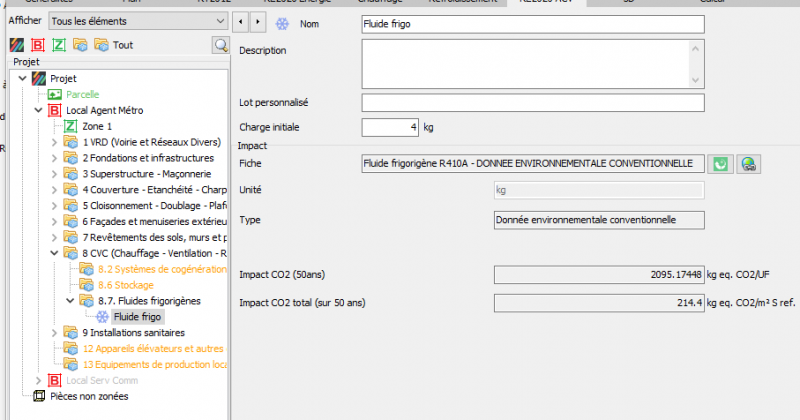The width and height of the screenshot is (800, 420).
Task: Collapse the '8 CVC' tree node
Action: (x=55, y=253)
